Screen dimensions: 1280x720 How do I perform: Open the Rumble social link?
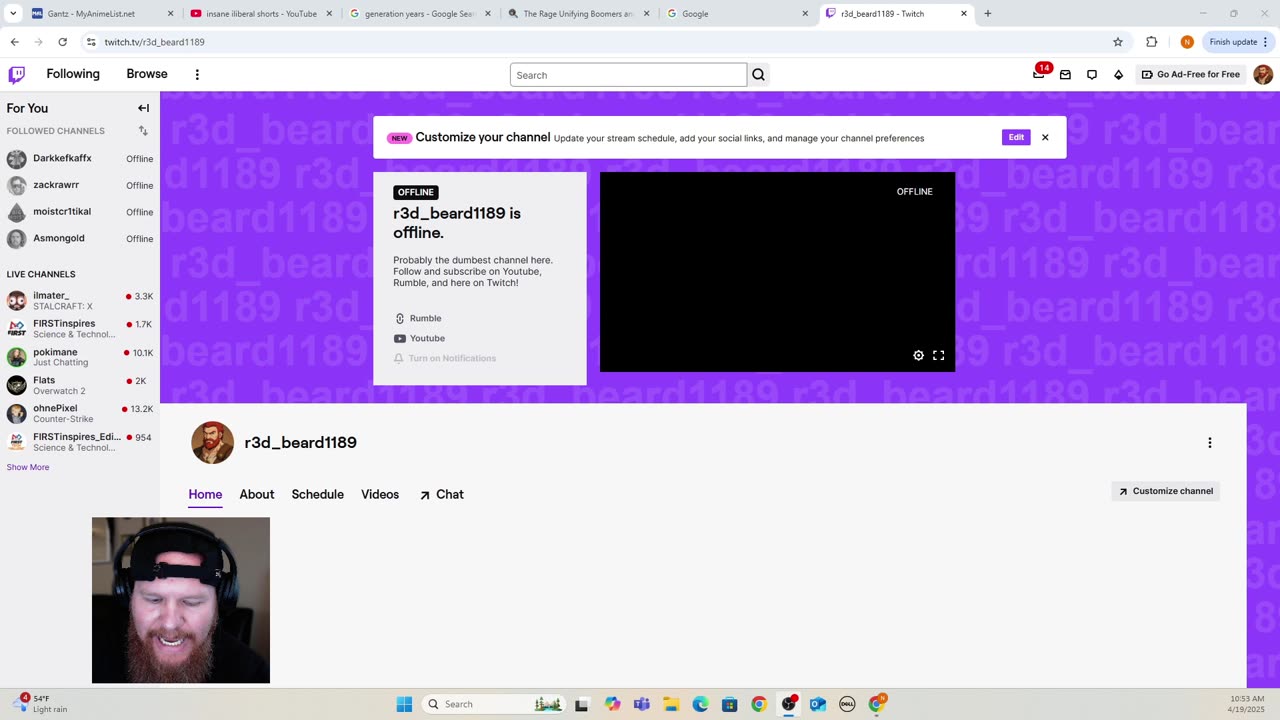tap(418, 318)
